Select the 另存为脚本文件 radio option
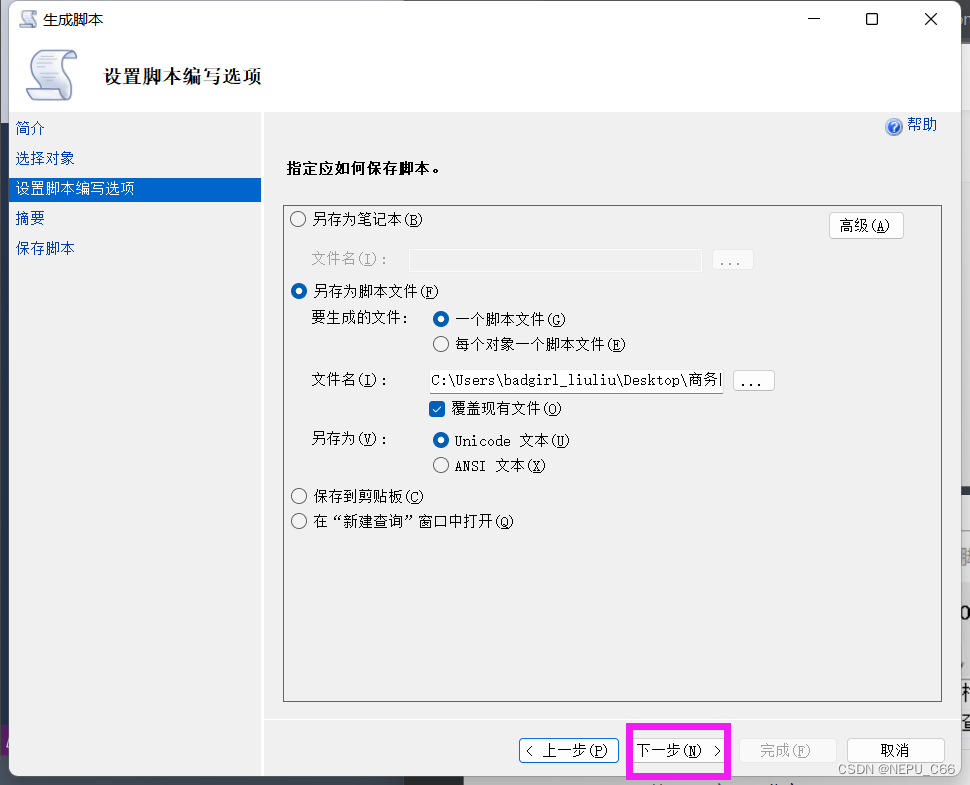Image resolution: width=970 pixels, height=785 pixels. click(x=298, y=291)
